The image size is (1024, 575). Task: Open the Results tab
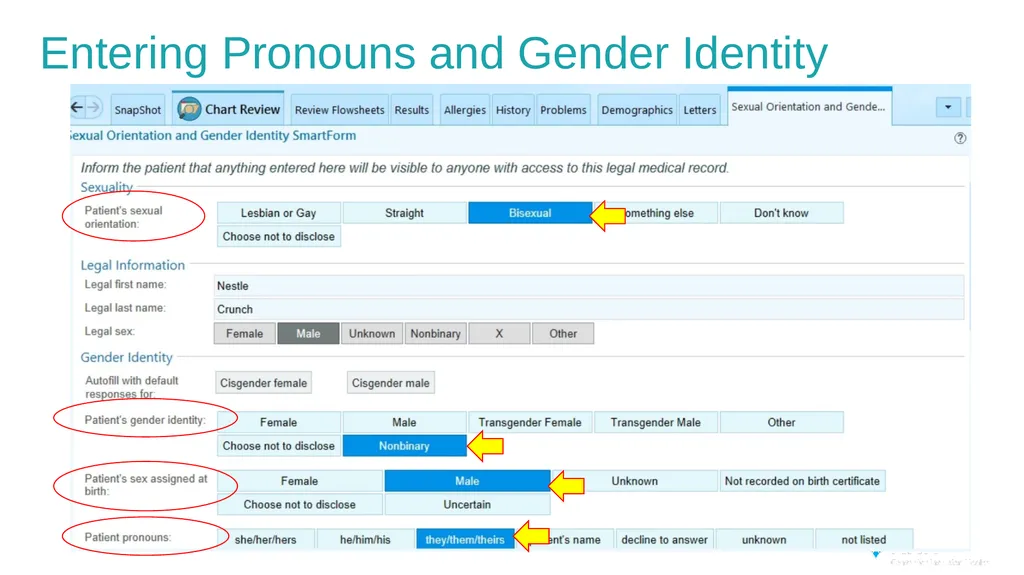point(411,110)
